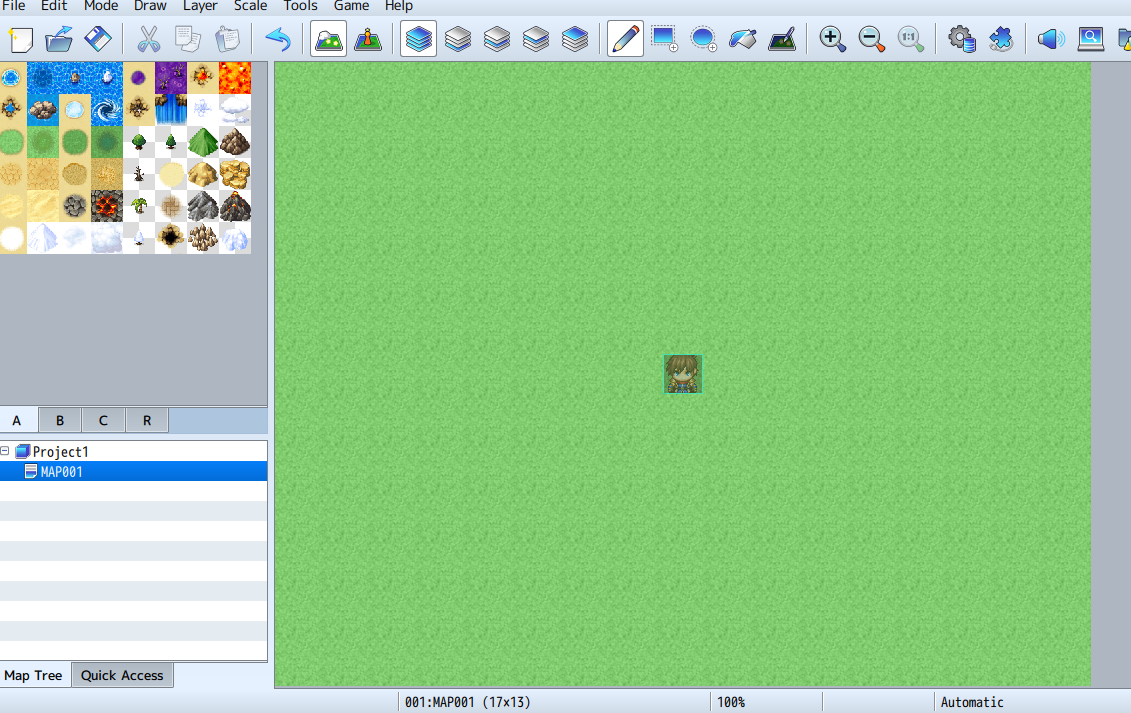This screenshot has height=713, width=1131.
Task: Zoom out with the magnifier minus icon
Action: tap(871, 39)
